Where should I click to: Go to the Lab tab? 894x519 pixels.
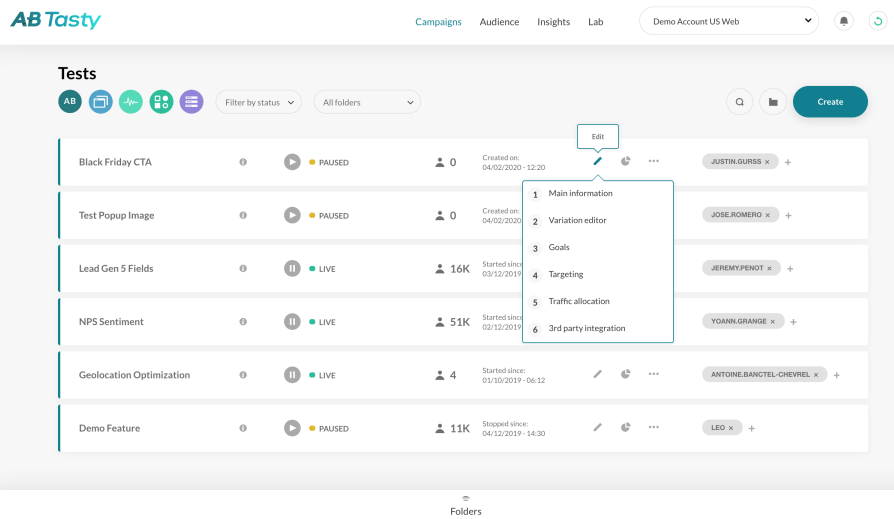tap(596, 22)
